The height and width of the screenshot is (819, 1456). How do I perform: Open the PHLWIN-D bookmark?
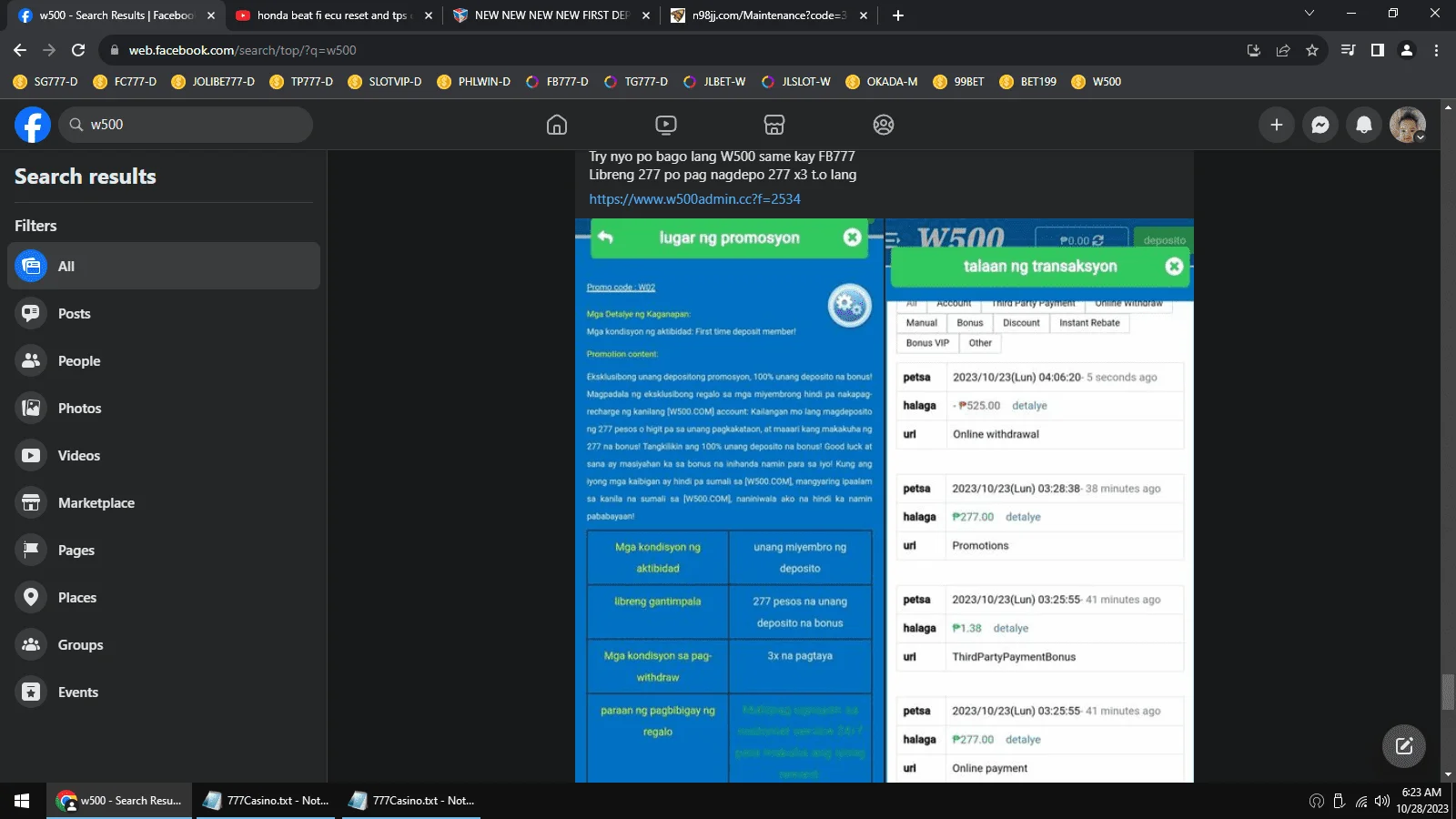tap(473, 82)
